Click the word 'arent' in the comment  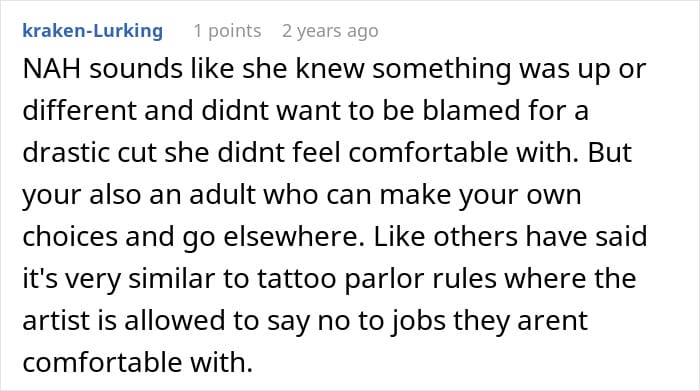(552, 321)
